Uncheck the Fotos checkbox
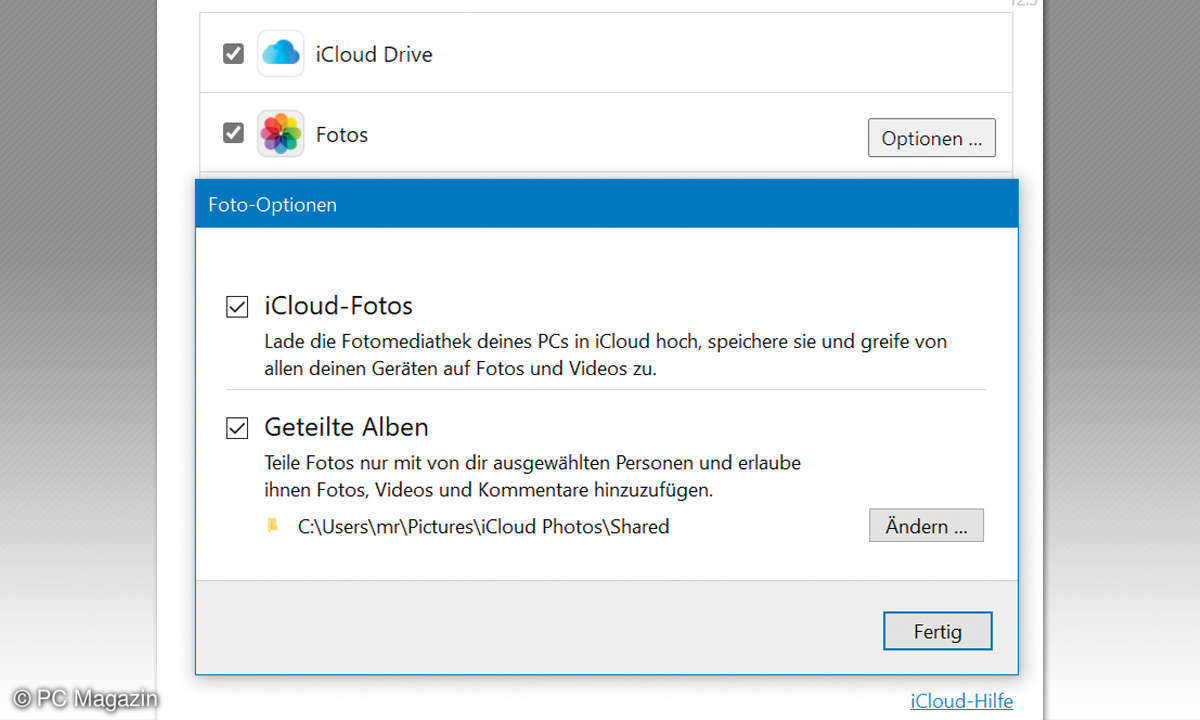Image resolution: width=1200 pixels, height=720 pixels. [233, 132]
